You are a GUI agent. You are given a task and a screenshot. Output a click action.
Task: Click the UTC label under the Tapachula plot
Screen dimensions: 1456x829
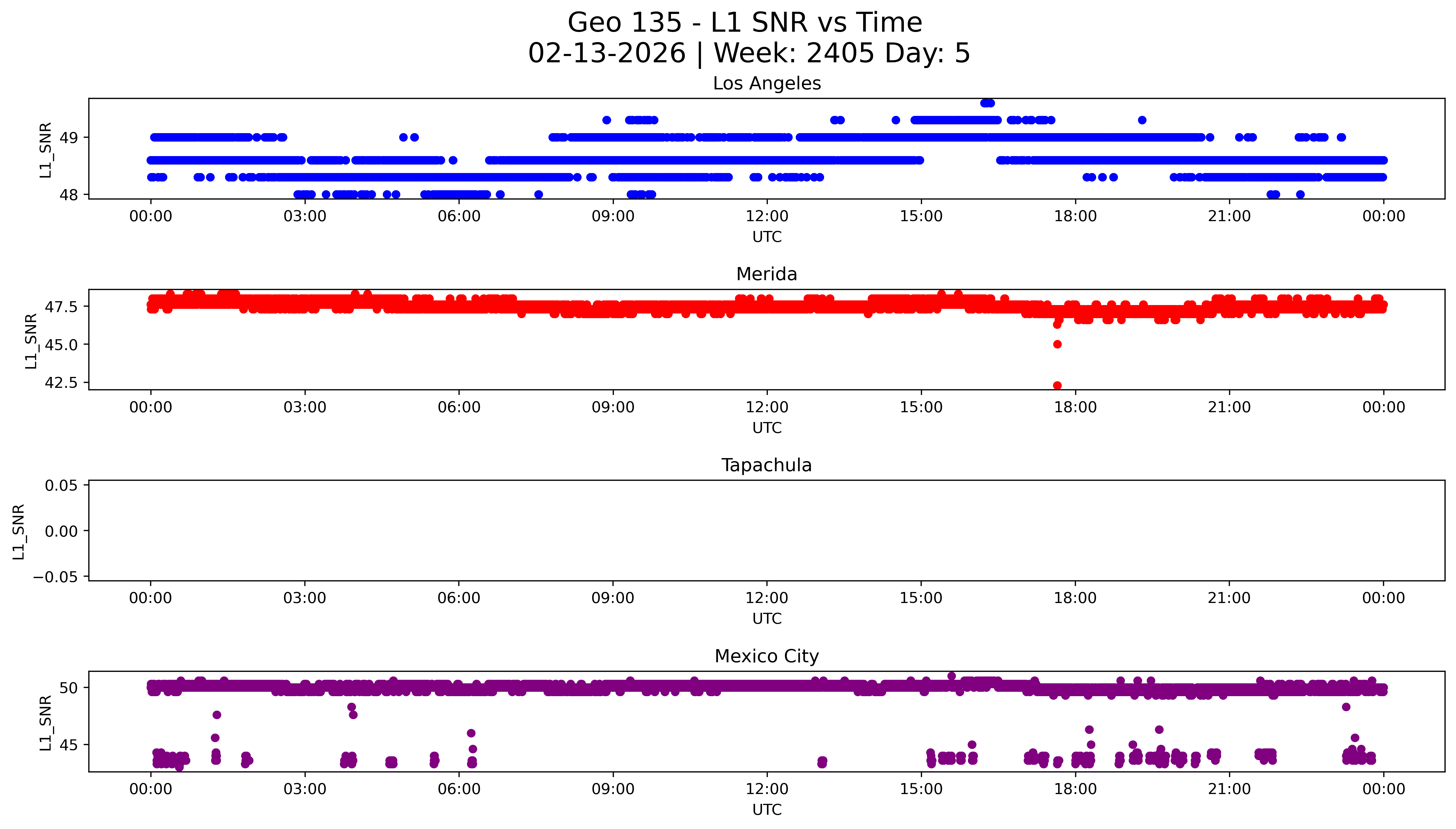point(766,618)
